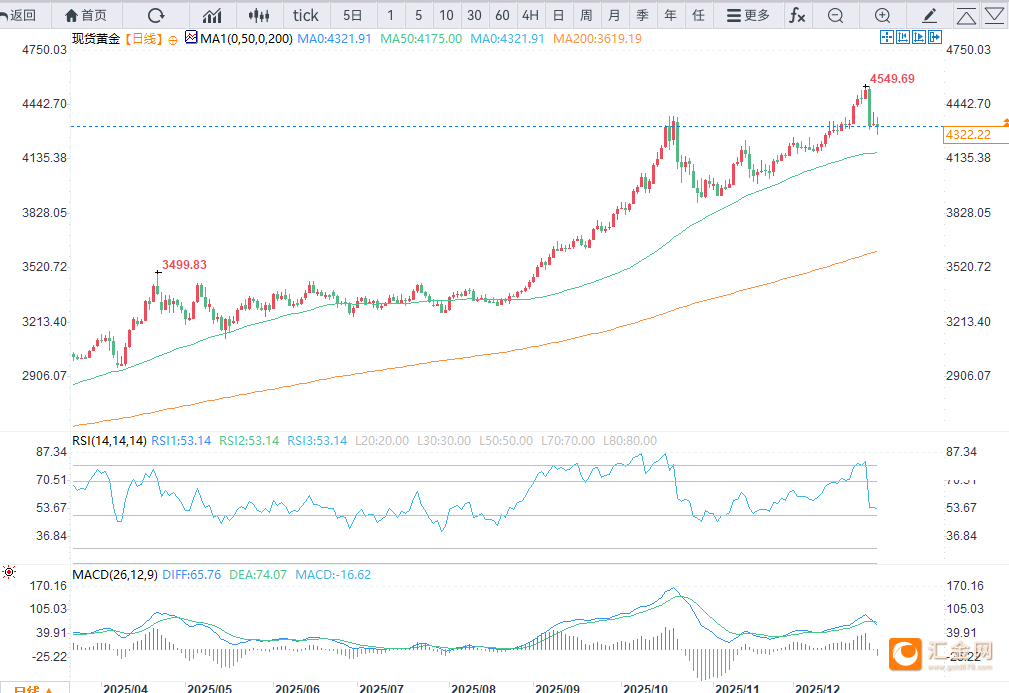
Task: Expand the 日线 selector at bottom left
Action: (34, 689)
